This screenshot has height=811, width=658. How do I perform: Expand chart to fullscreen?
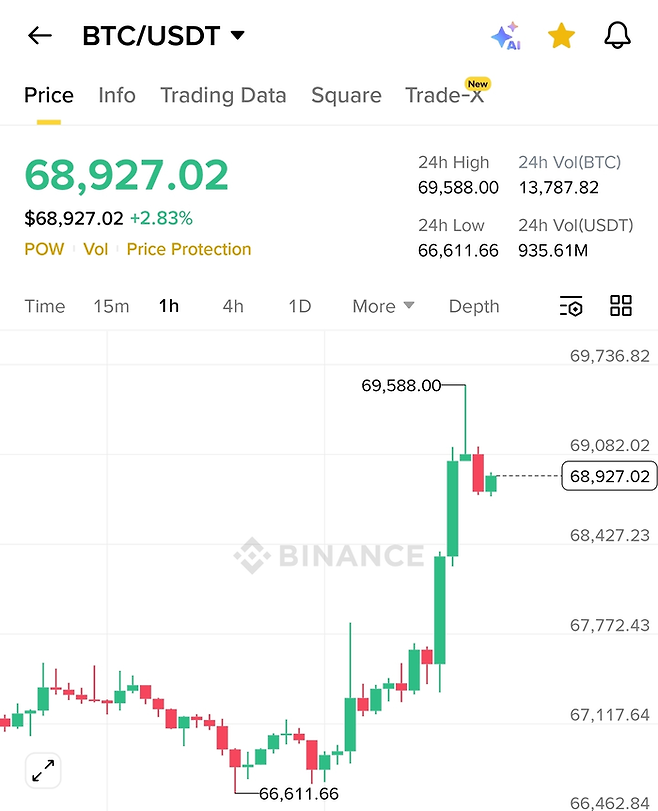[x=43, y=771]
